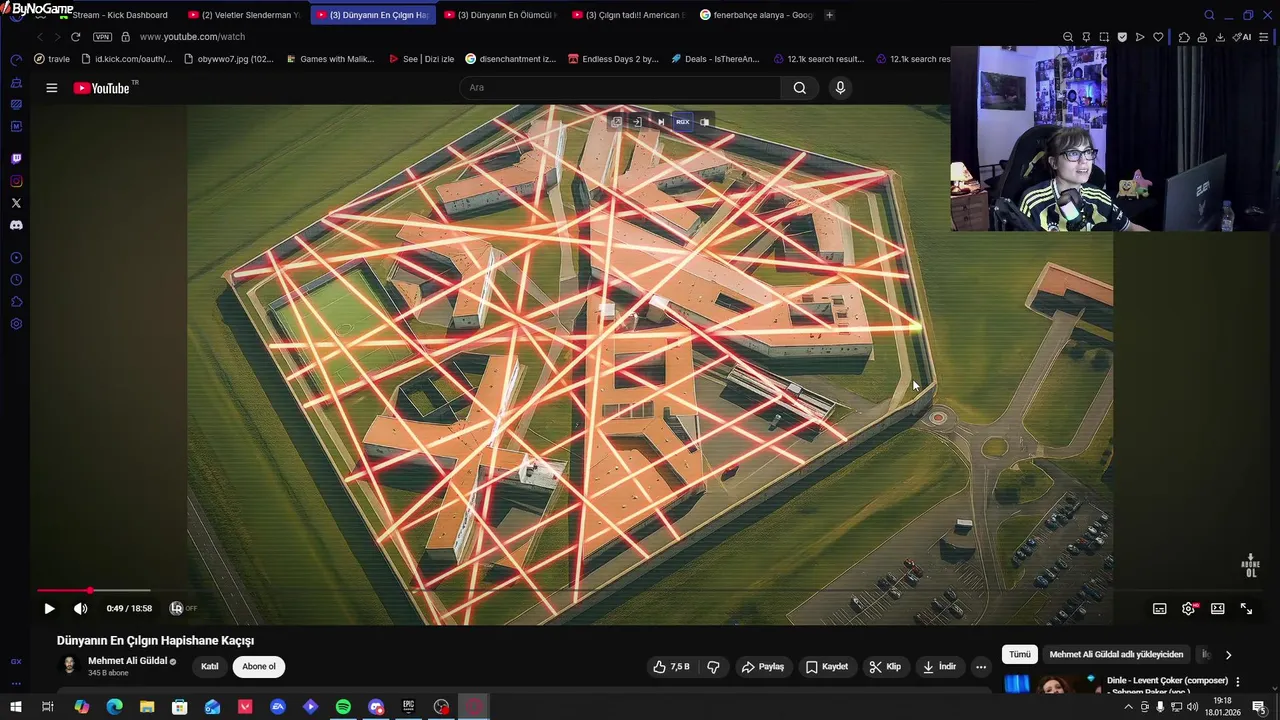Toggle the VPN badge in address bar

click(x=102, y=37)
